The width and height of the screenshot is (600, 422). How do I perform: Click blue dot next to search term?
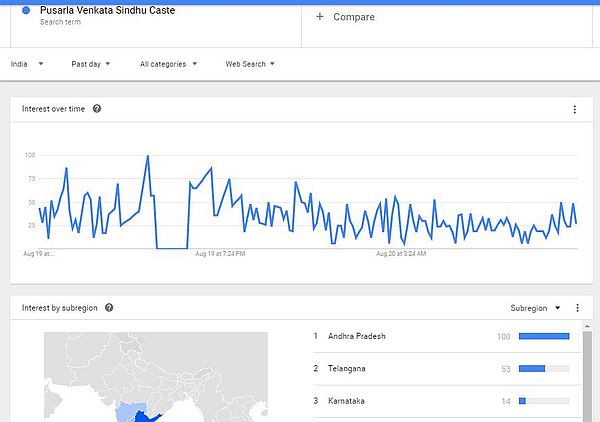(26, 10)
